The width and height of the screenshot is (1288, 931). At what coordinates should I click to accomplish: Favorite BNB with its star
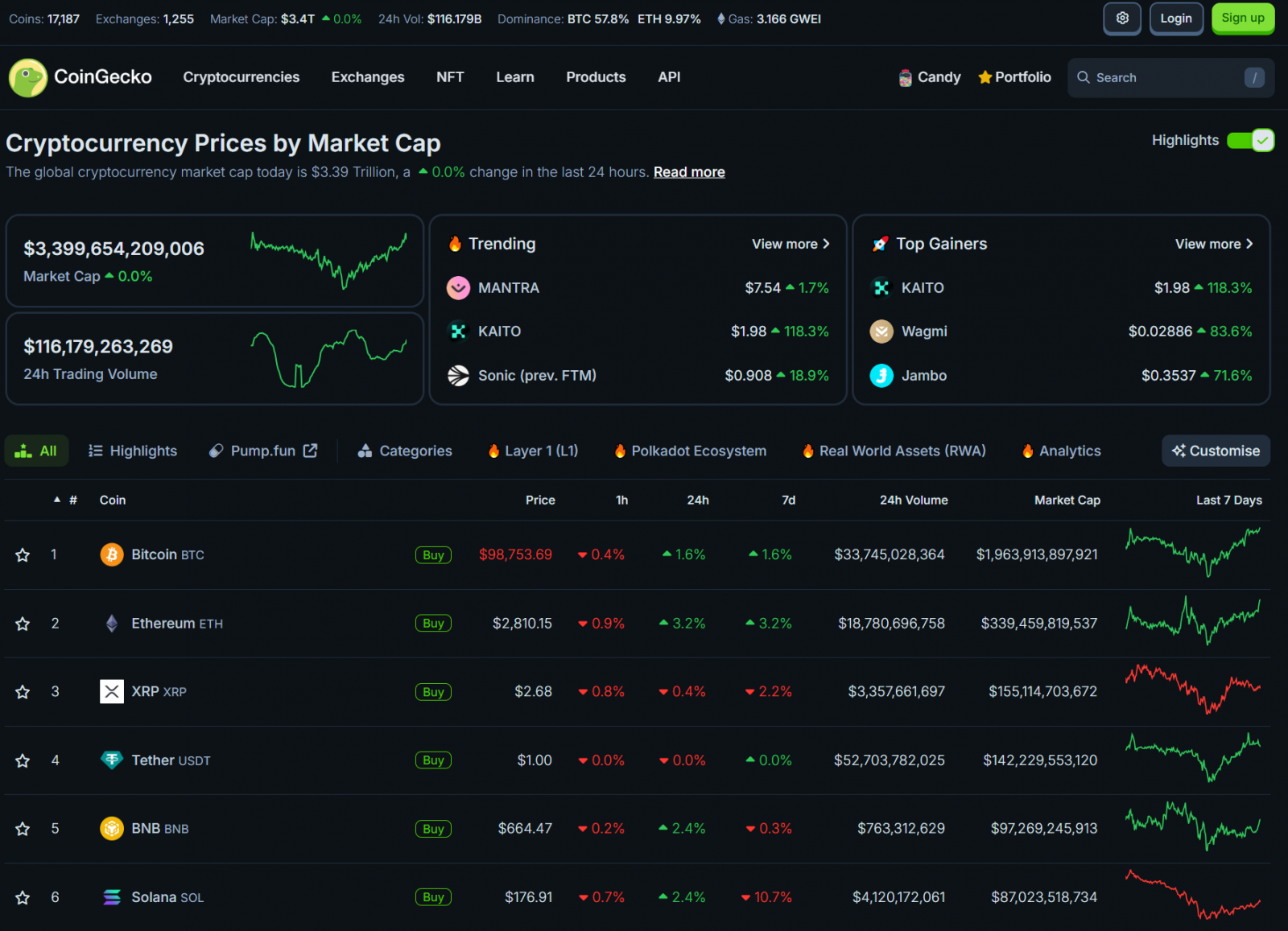click(23, 829)
